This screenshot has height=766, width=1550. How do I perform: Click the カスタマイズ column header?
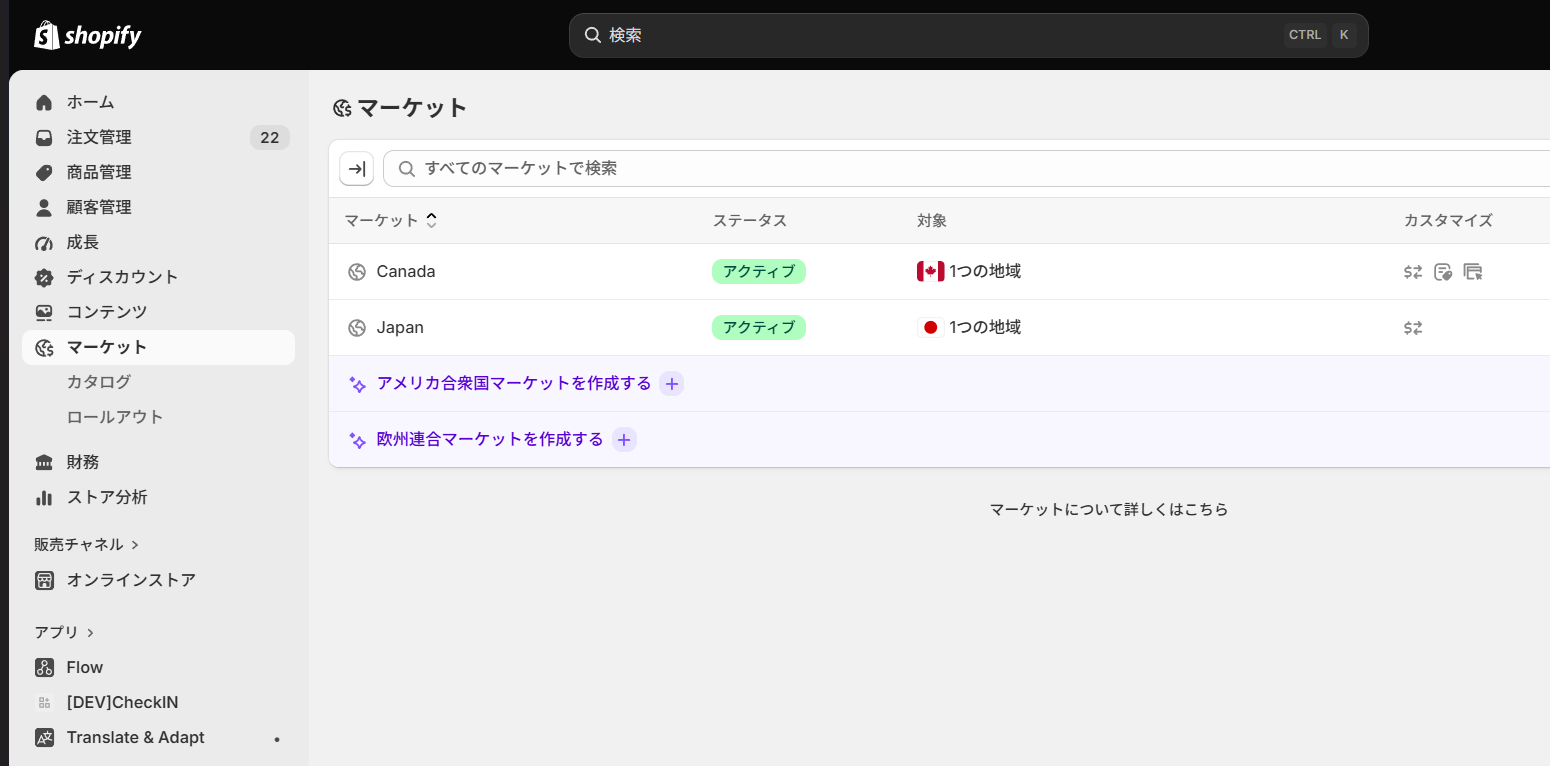(x=1448, y=220)
